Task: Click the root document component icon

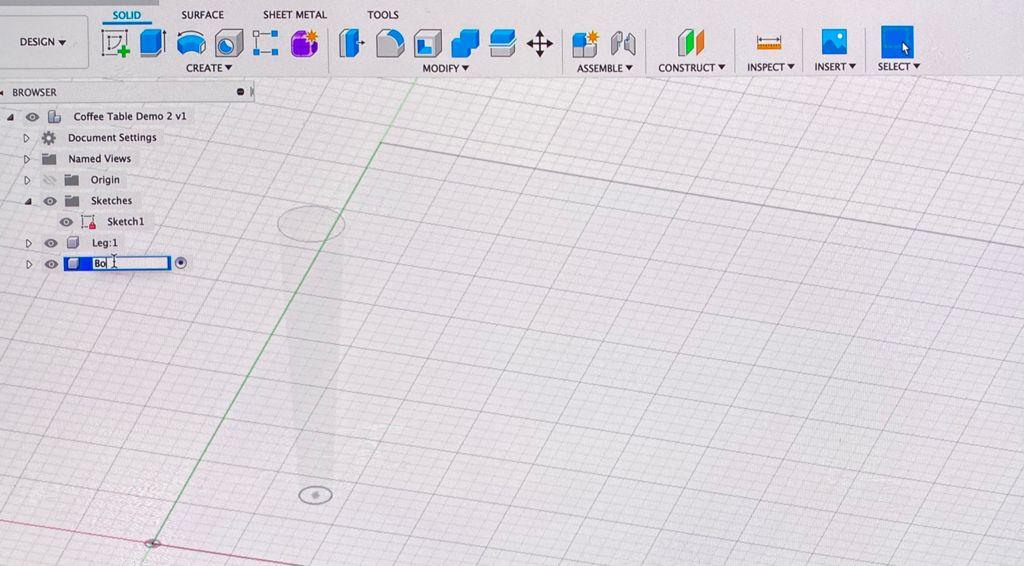Action: (x=54, y=116)
